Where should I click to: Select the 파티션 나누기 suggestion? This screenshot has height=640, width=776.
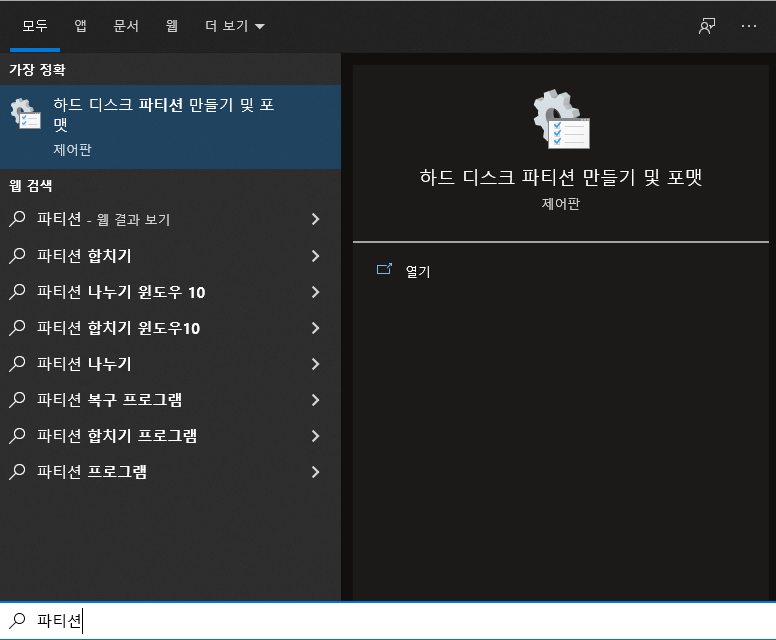tap(170, 364)
